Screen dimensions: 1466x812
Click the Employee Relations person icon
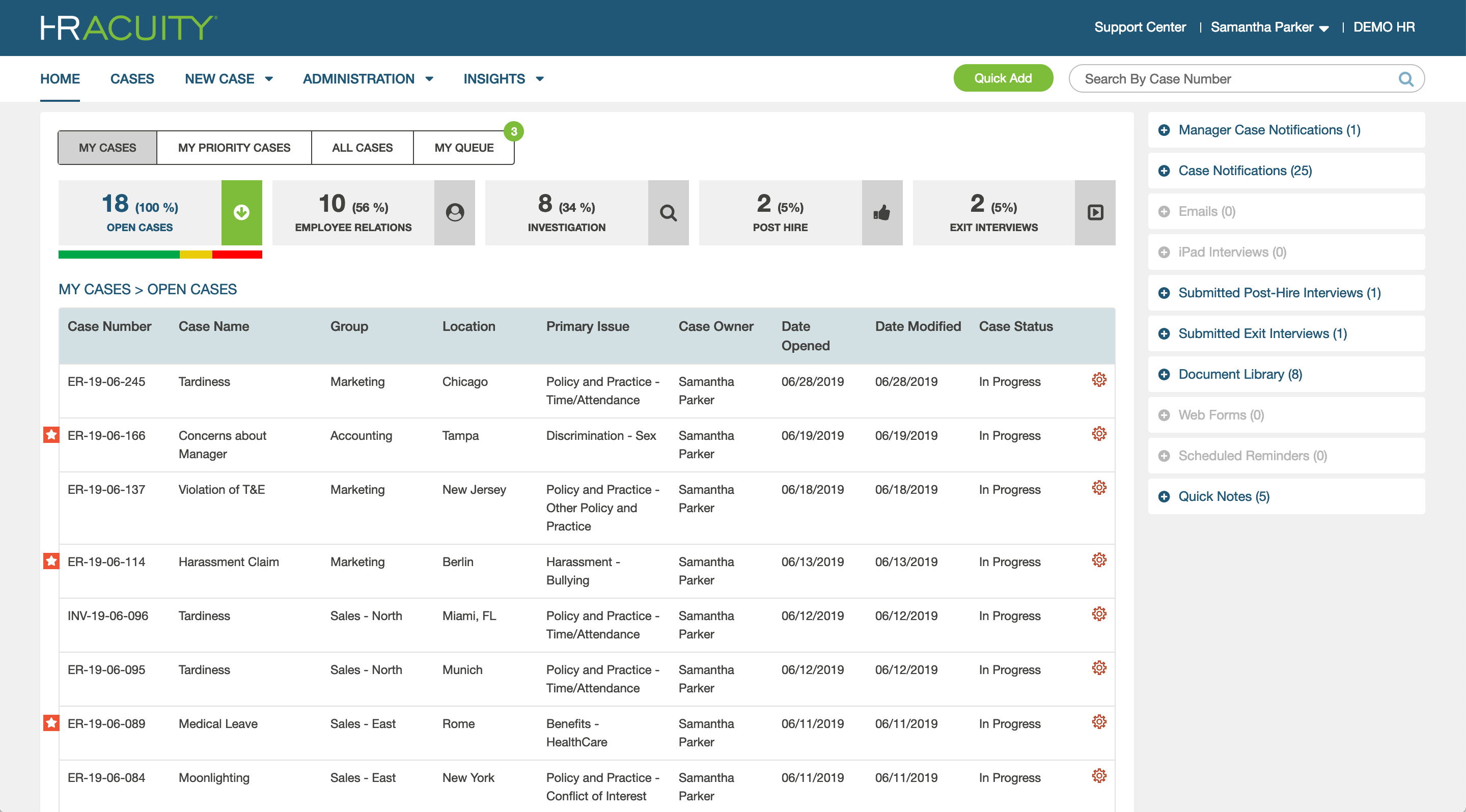(454, 213)
